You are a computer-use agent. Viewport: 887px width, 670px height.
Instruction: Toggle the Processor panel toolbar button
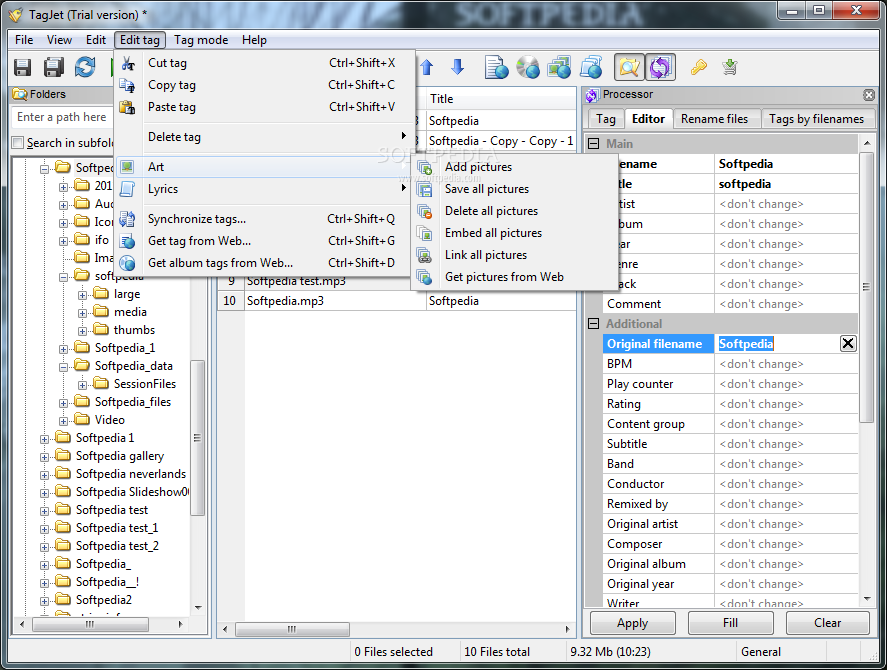660,67
